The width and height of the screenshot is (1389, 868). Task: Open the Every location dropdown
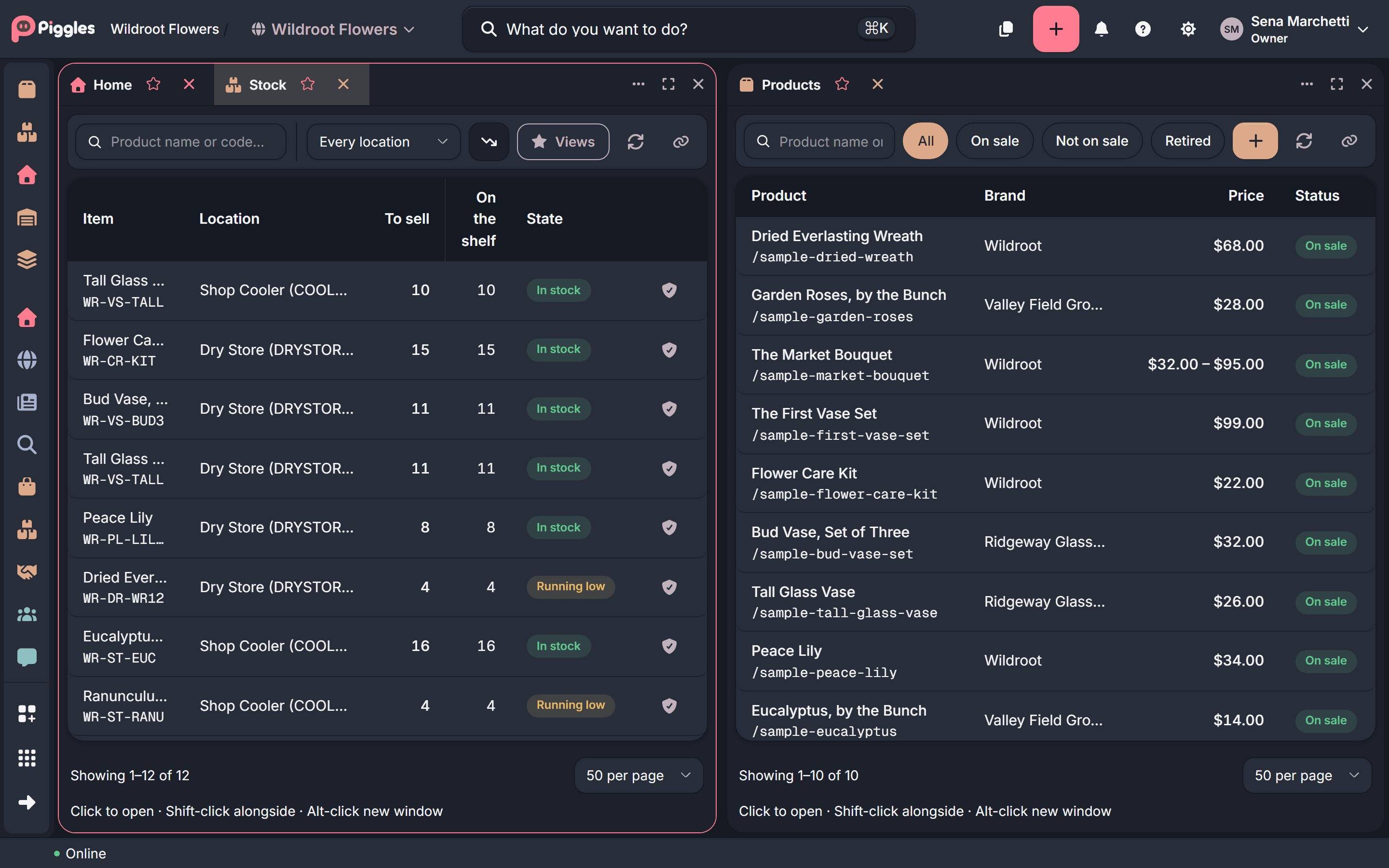(x=383, y=142)
